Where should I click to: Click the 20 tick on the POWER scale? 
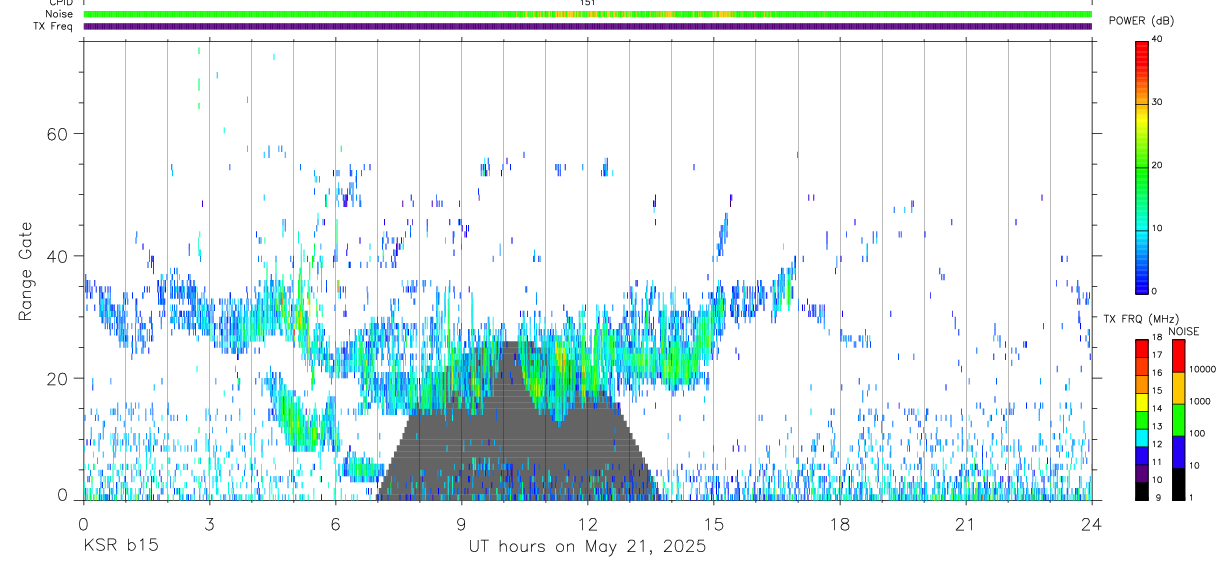point(1157,165)
